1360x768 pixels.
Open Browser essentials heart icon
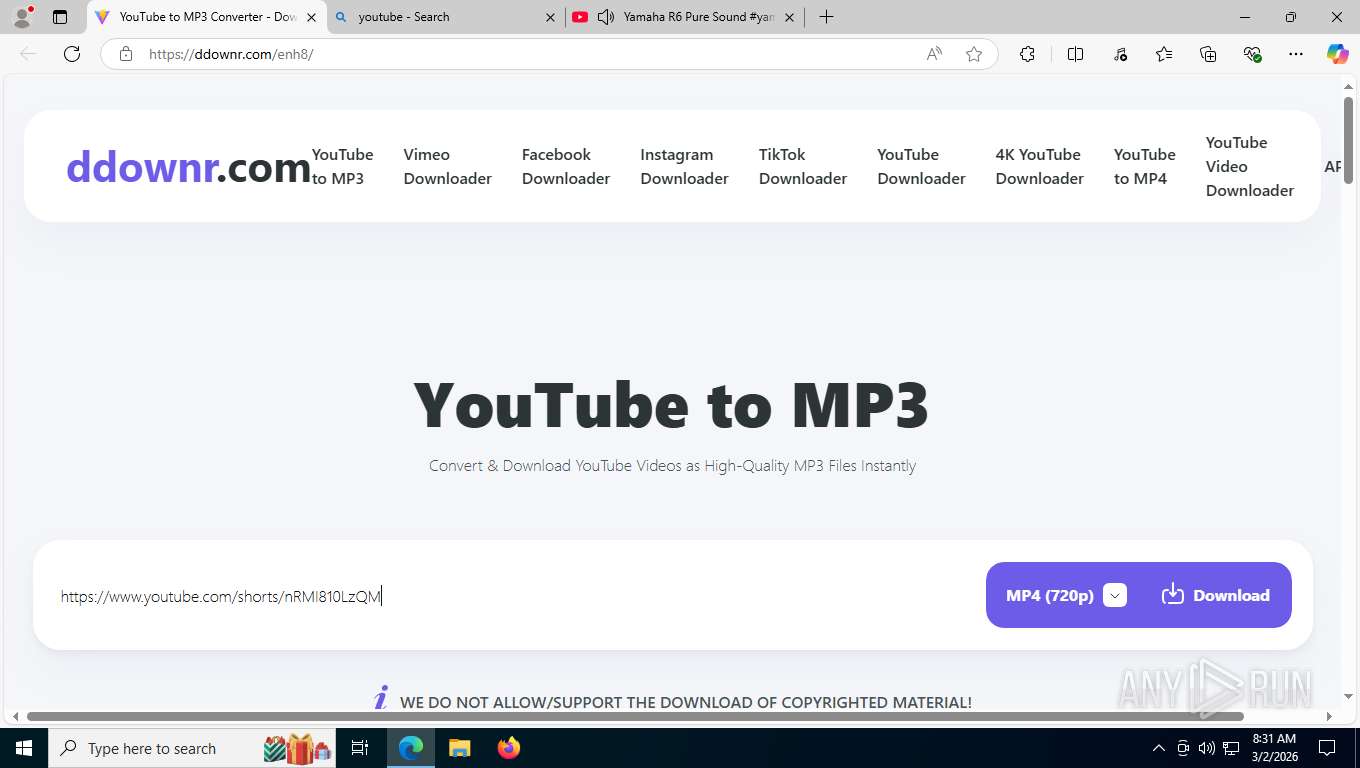pyautogui.click(x=1252, y=54)
